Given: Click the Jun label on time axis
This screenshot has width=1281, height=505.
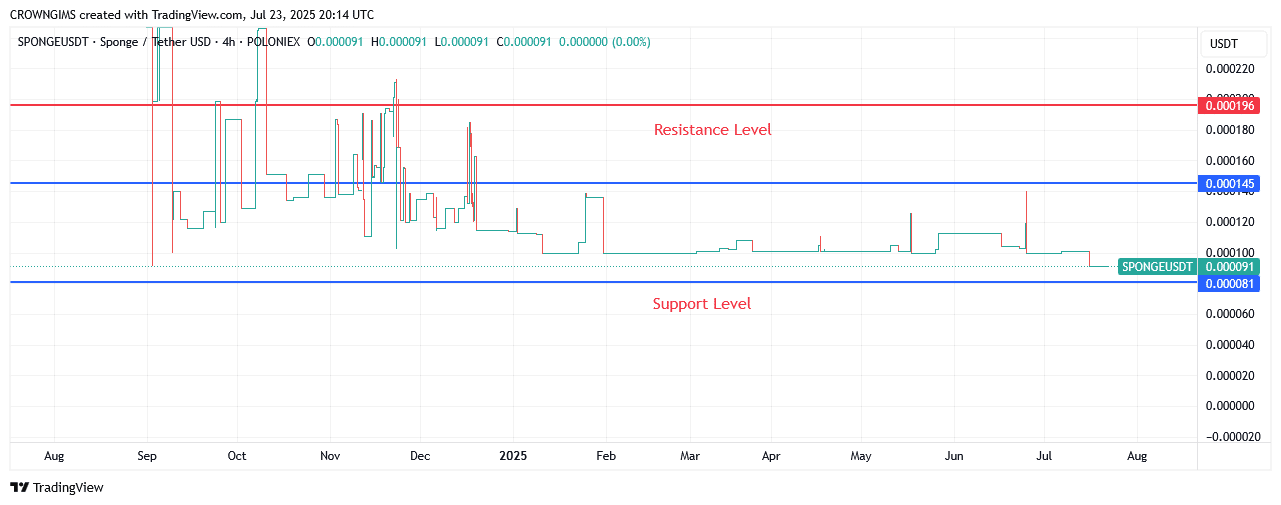Looking at the screenshot, I should [x=954, y=456].
